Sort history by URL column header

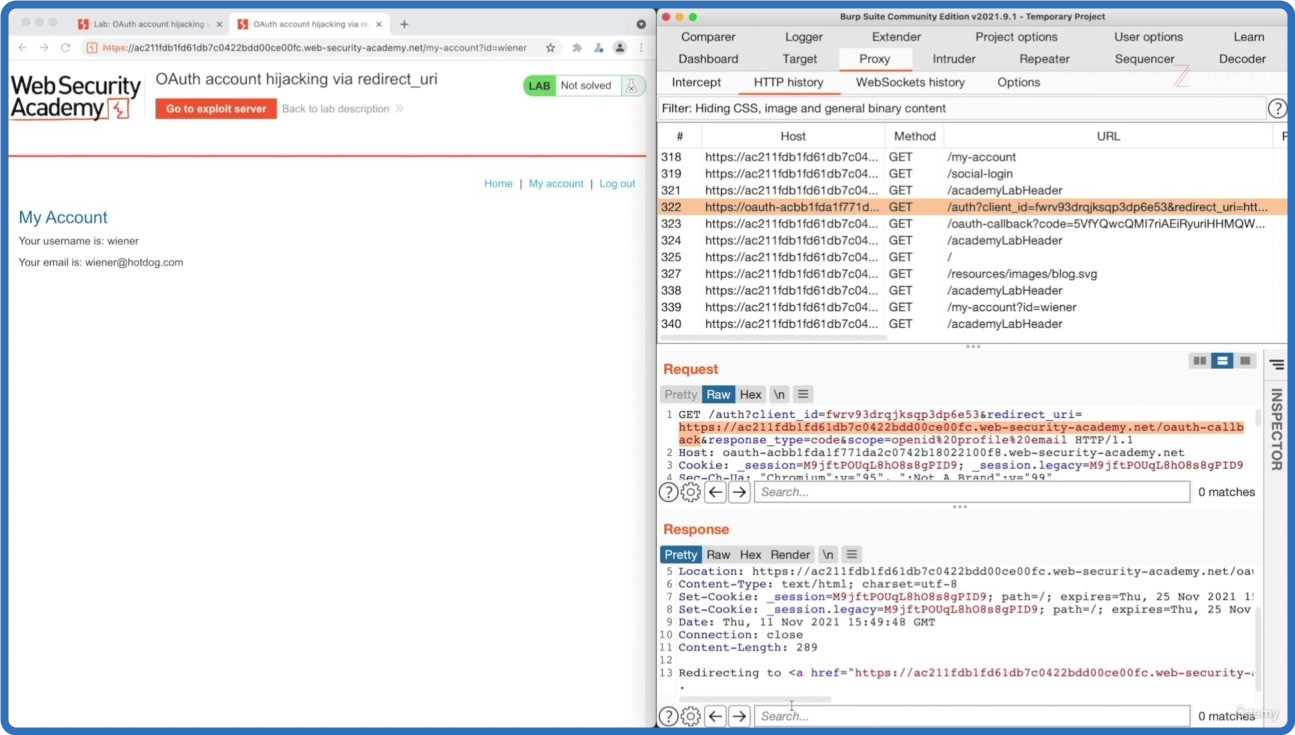click(x=1108, y=136)
